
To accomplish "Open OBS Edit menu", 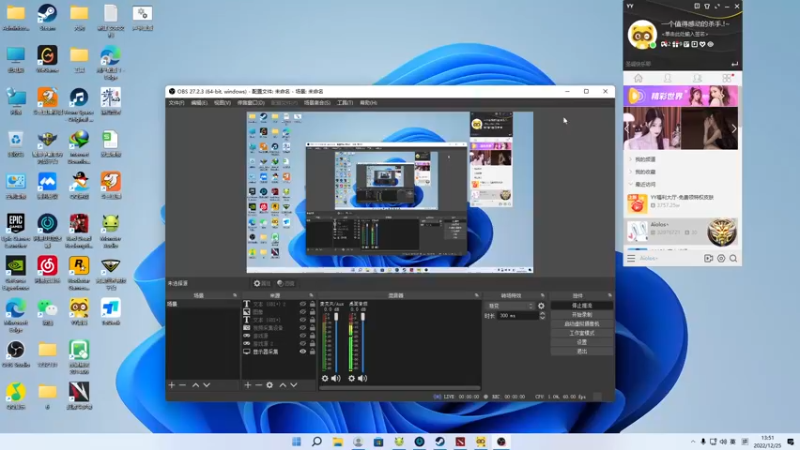I will (199, 103).
